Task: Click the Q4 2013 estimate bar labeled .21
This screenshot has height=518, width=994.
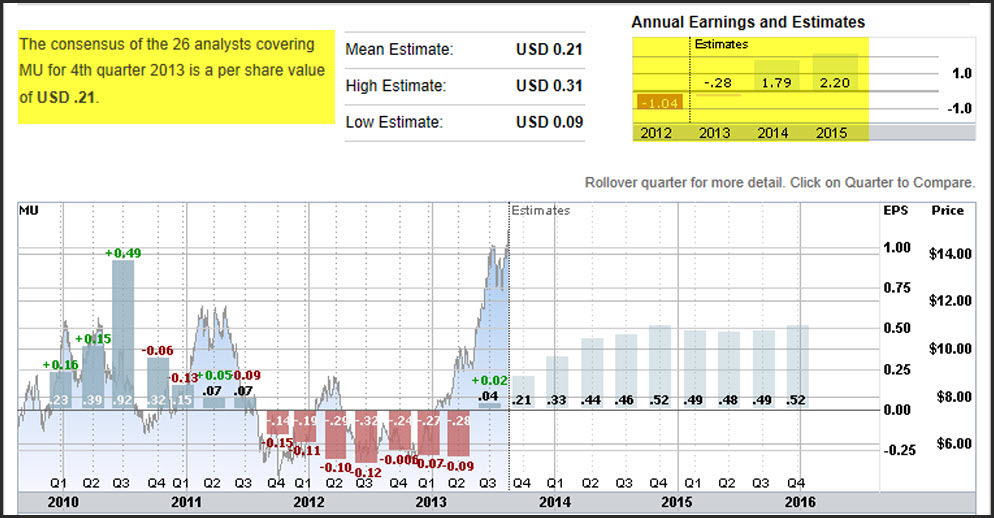Action: pyautogui.click(x=523, y=393)
